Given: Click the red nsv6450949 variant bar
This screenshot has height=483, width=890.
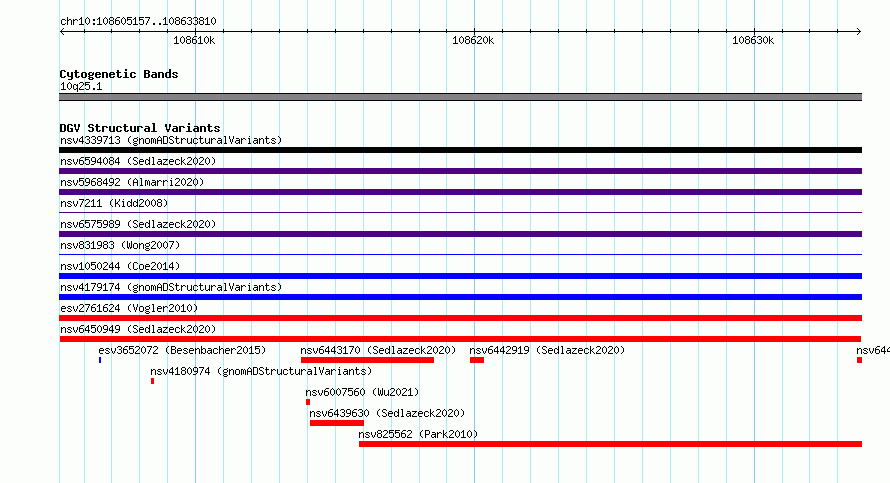Looking at the screenshot, I should (x=460, y=339).
